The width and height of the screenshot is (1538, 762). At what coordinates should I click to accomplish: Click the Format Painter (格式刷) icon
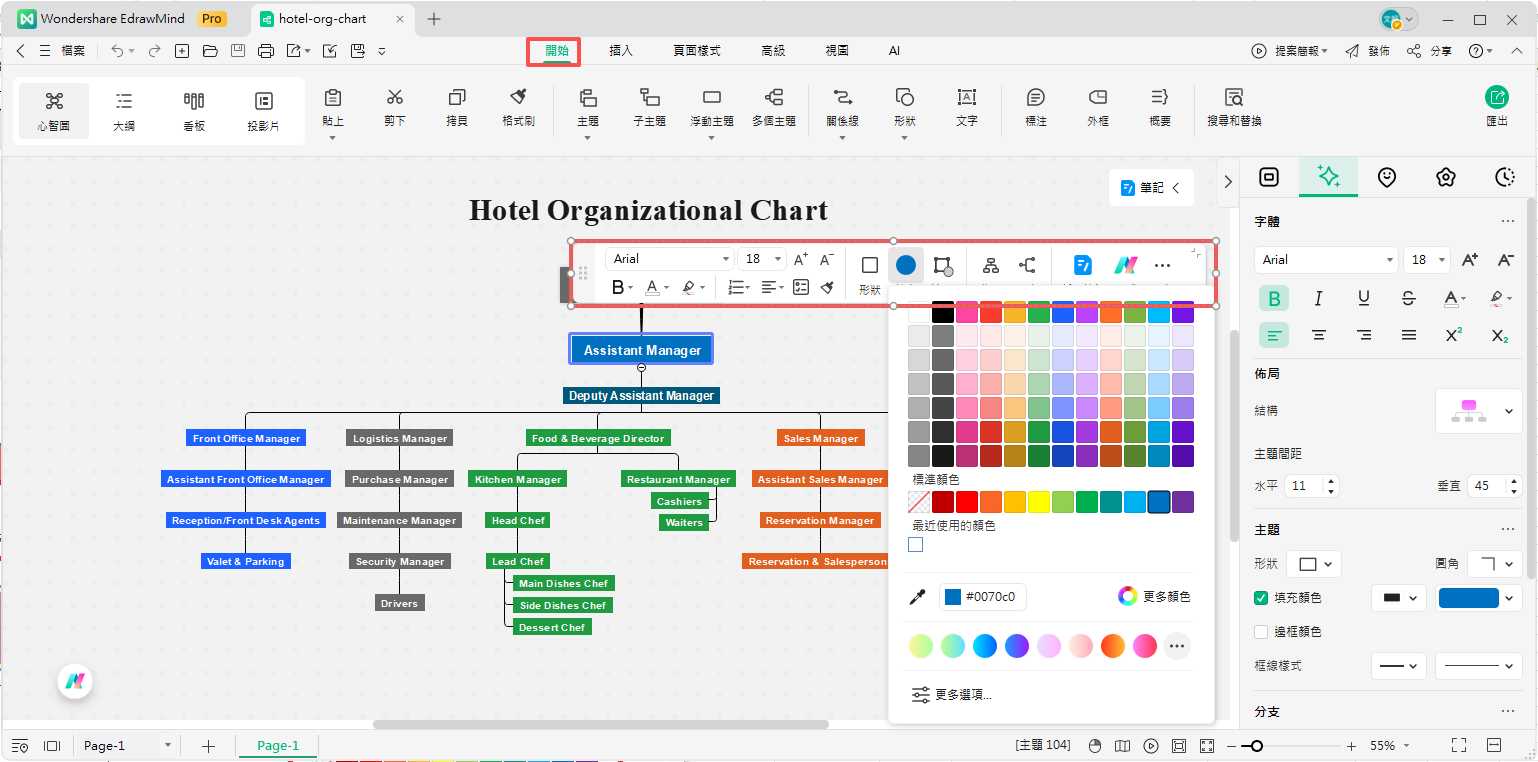point(518,106)
